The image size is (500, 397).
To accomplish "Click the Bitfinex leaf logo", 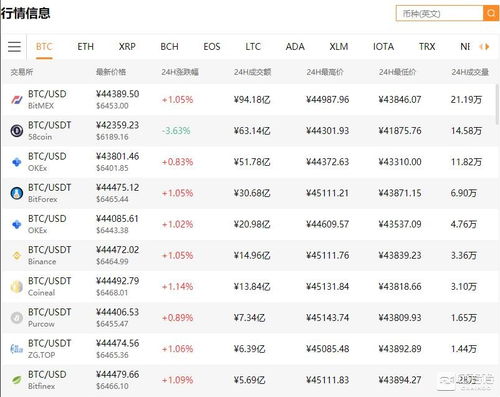I will point(17,380).
